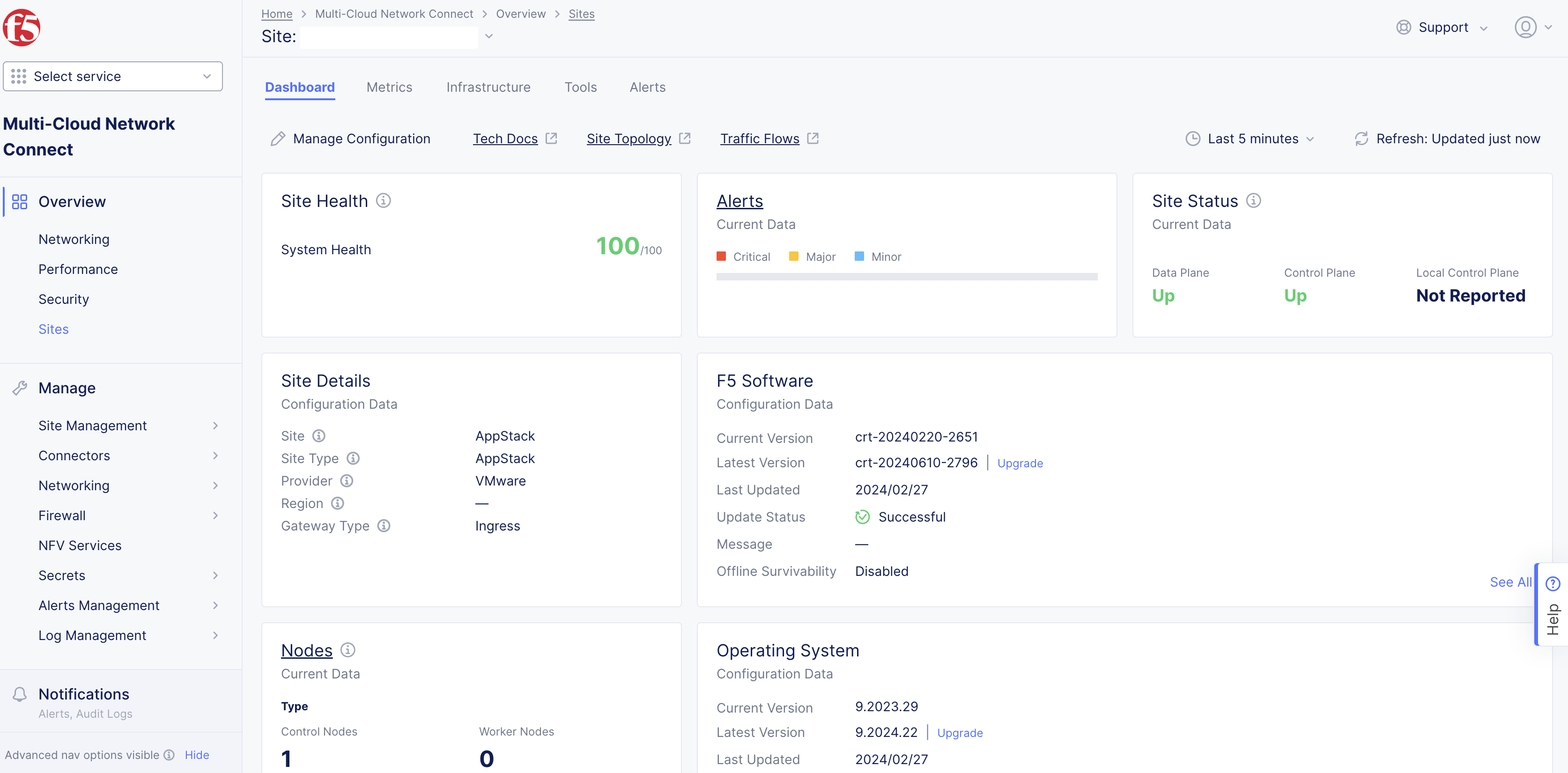
Task: Click the Help question mark icon
Action: (1553, 584)
